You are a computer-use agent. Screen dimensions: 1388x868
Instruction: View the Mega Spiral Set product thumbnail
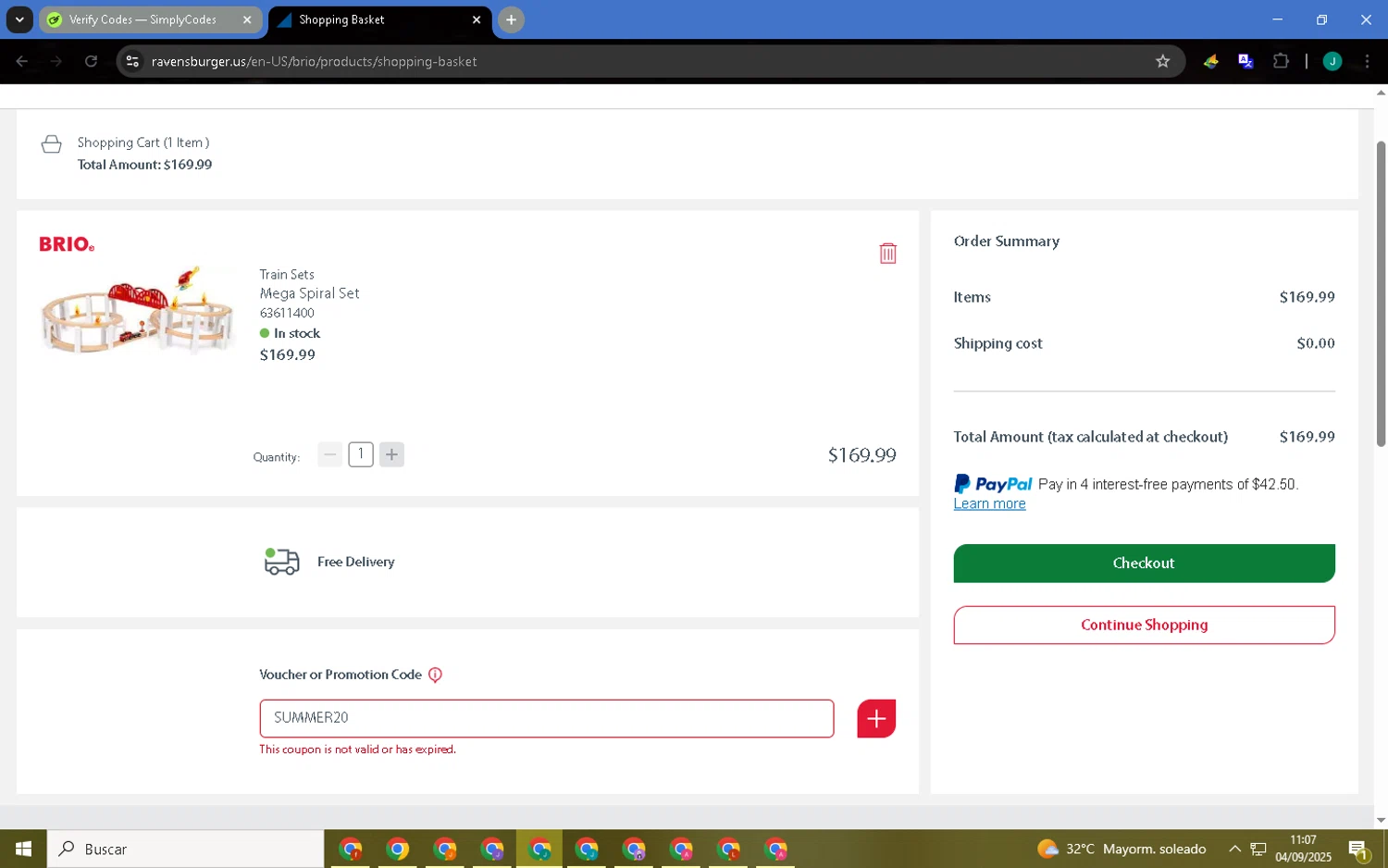137,311
